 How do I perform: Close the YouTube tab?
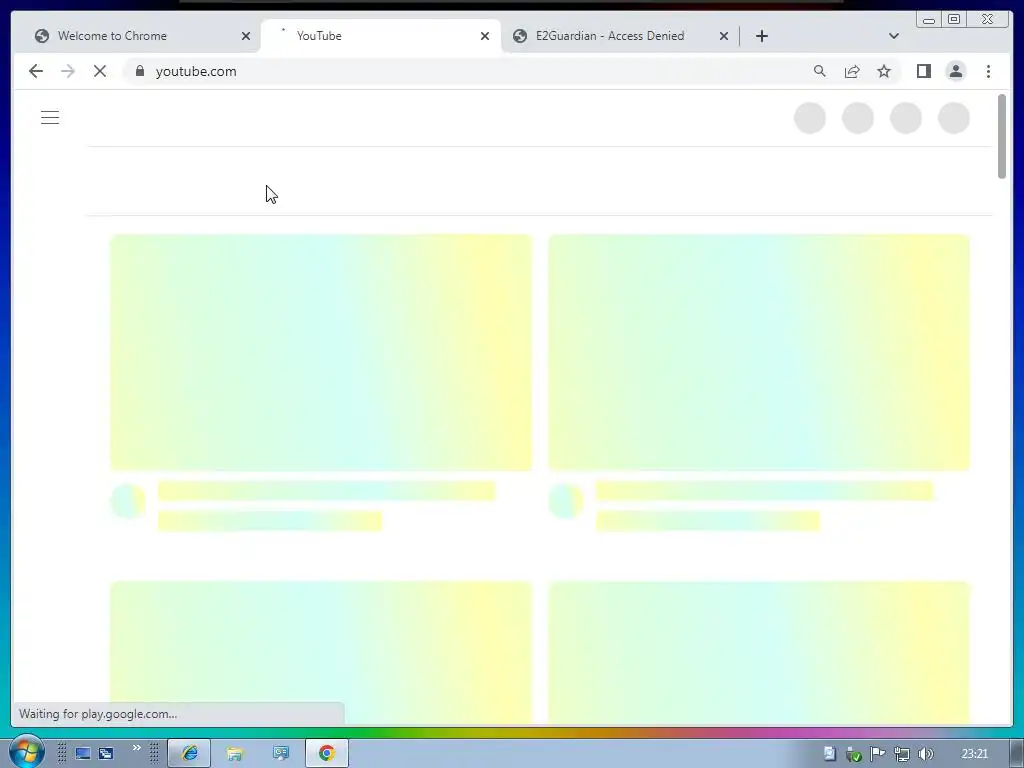click(485, 36)
